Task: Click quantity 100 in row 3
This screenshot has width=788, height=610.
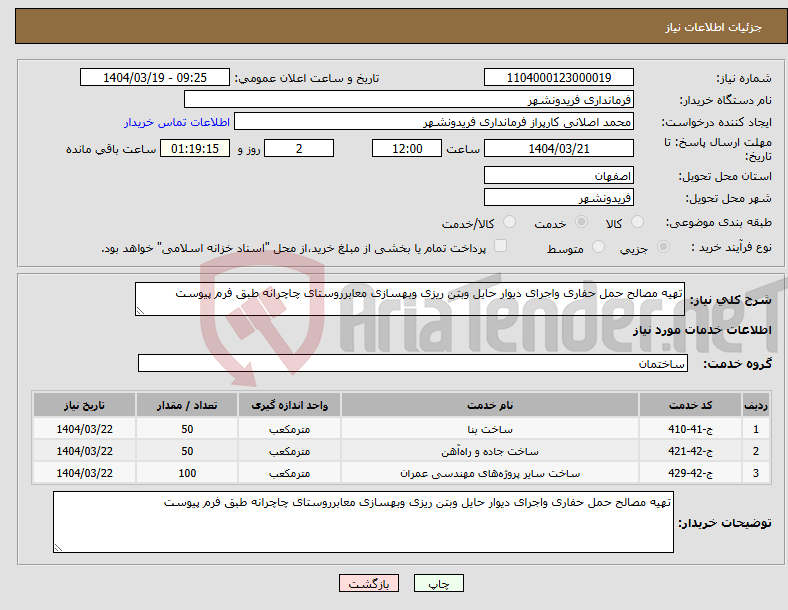Action: (187, 473)
